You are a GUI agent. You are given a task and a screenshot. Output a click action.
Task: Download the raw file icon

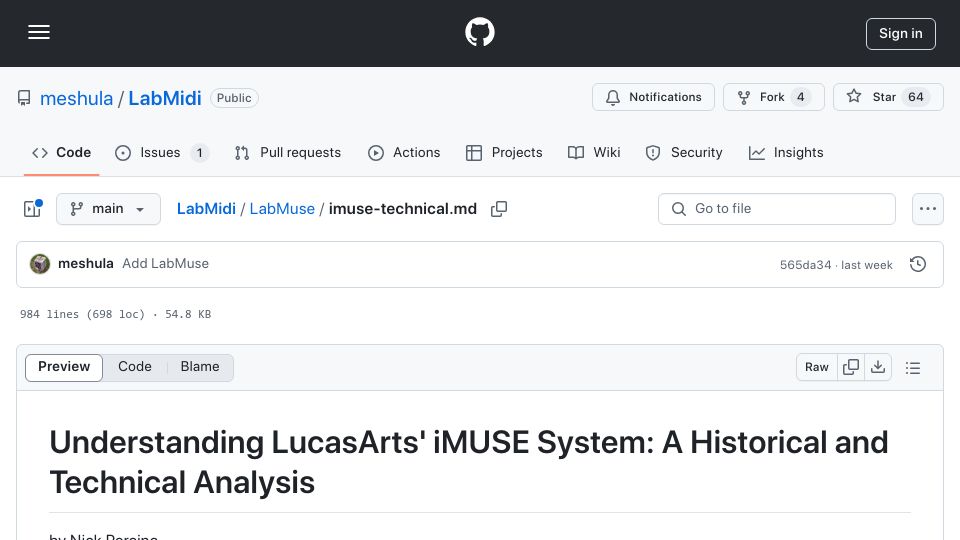878,367
